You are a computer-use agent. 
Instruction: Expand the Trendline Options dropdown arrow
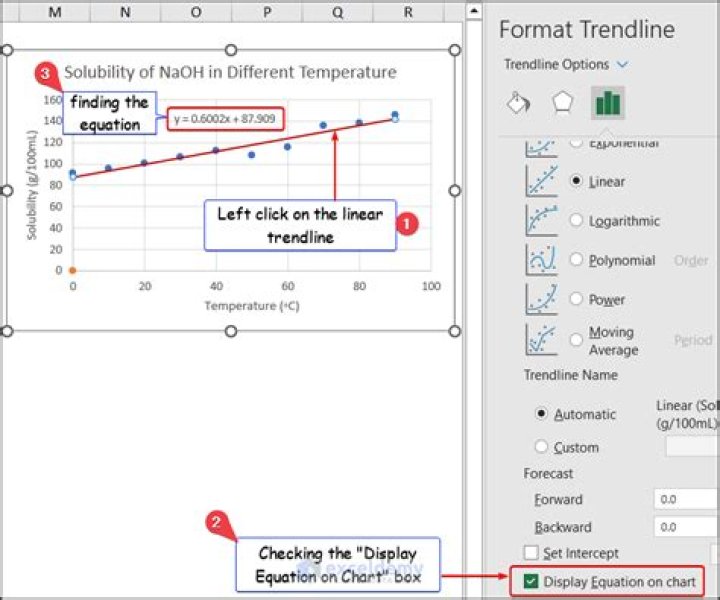pos(623,65)
